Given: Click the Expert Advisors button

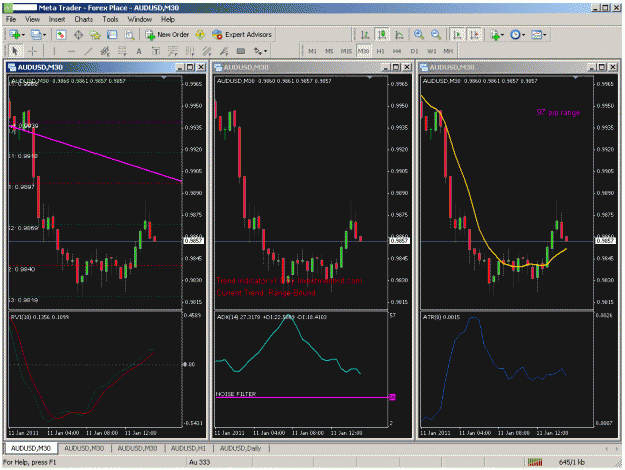Looking at the screenshot, I should (242, 35).
